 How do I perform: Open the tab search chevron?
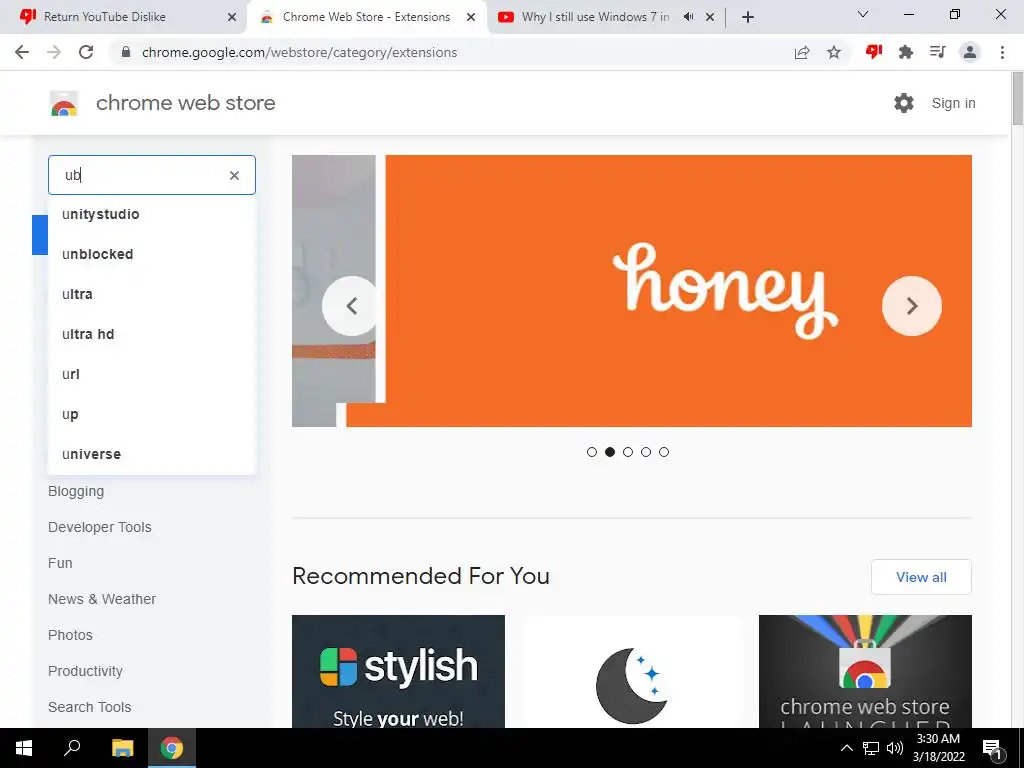click(863, 14)
